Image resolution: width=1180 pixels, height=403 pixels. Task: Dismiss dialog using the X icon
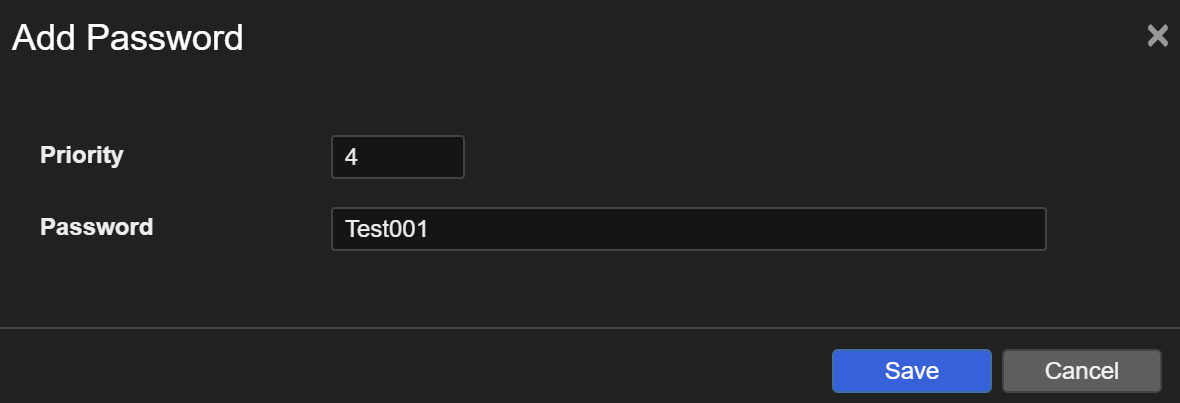coord(1157,37)
